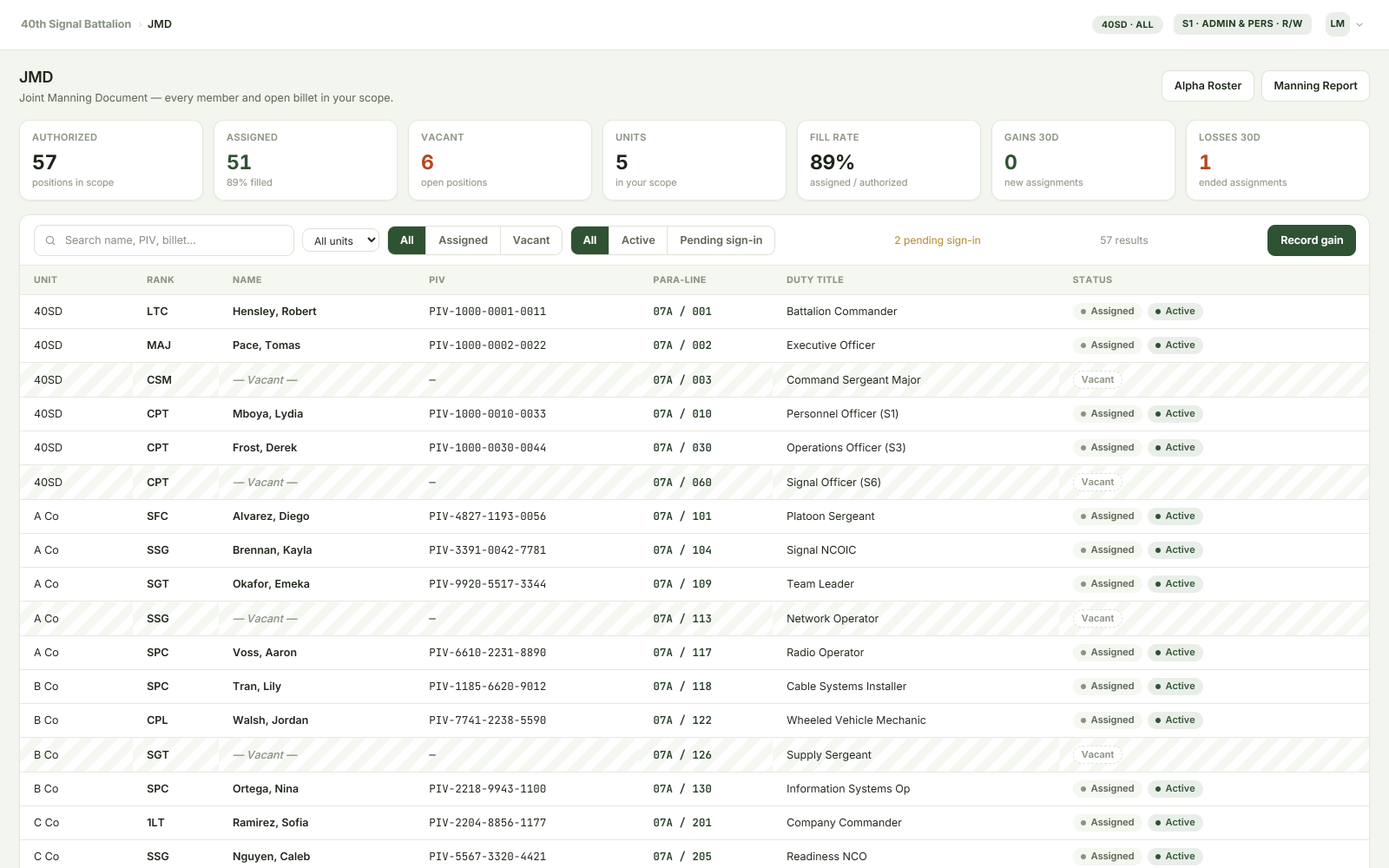This screenshot has width=1389, height=868.
Task: Go to 40th Signal Battalion breadcrumb
Action: click(76, 24)
